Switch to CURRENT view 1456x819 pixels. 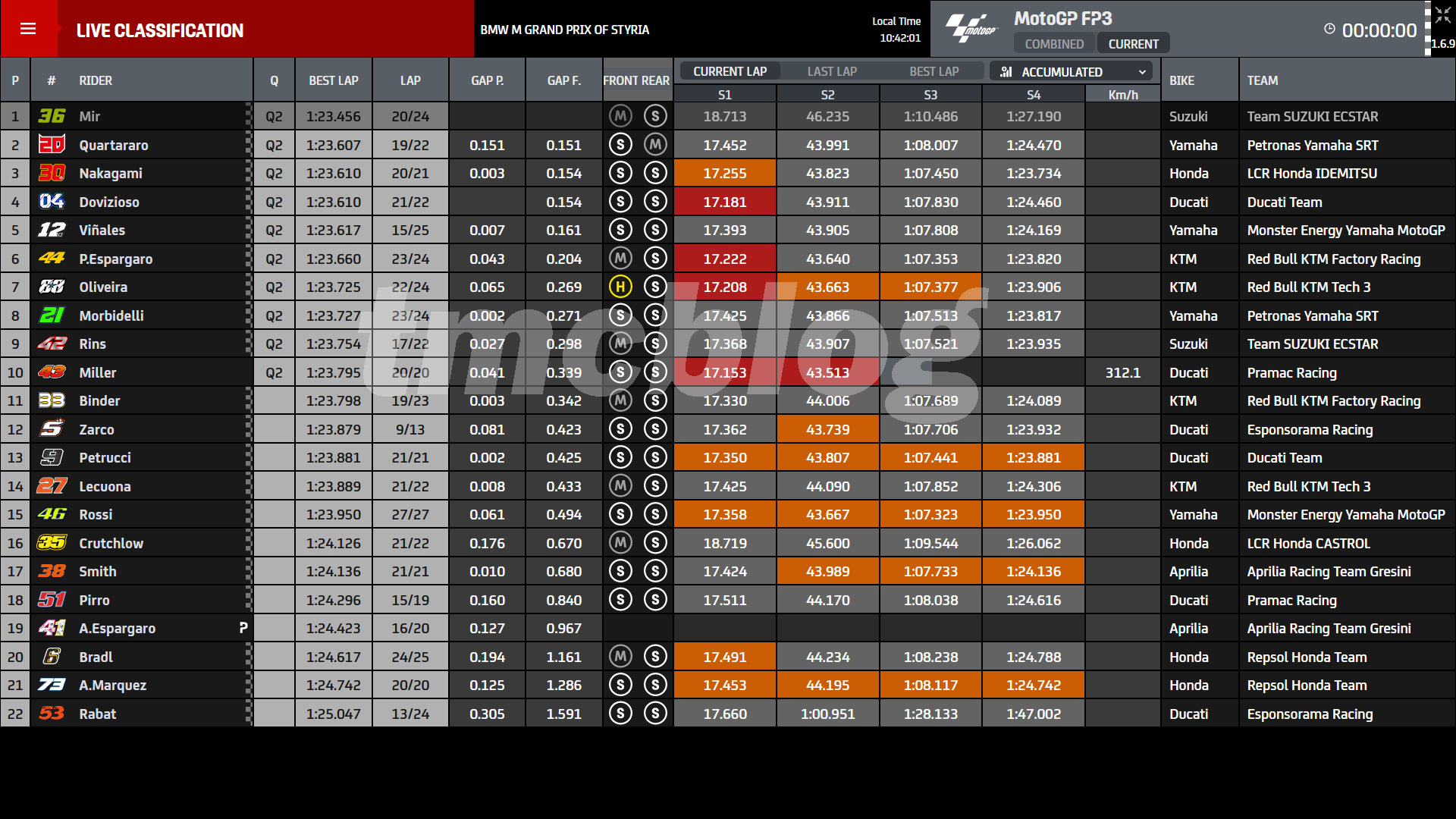click(1133, 44)
